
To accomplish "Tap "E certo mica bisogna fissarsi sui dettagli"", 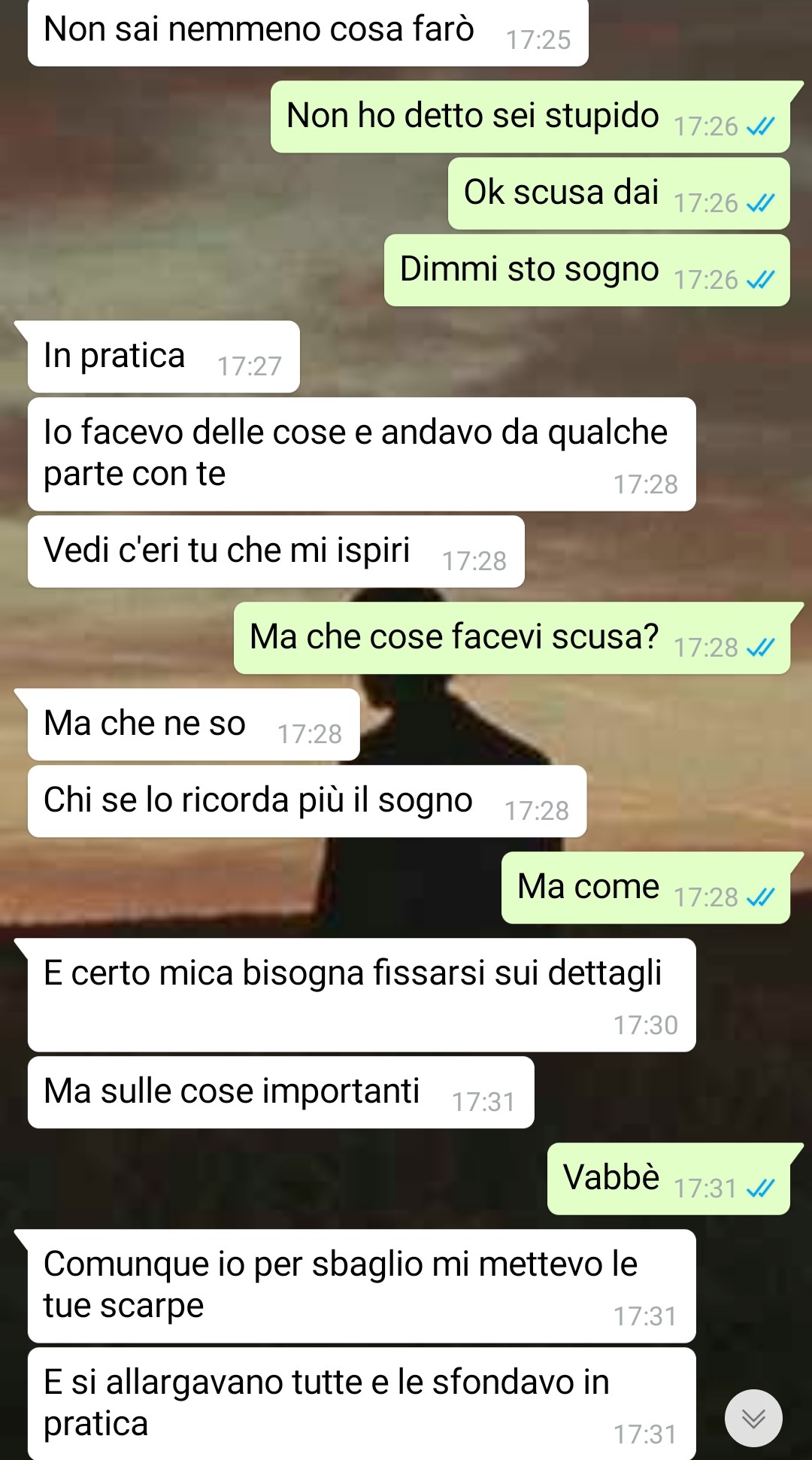I will (x=362, y=995).
